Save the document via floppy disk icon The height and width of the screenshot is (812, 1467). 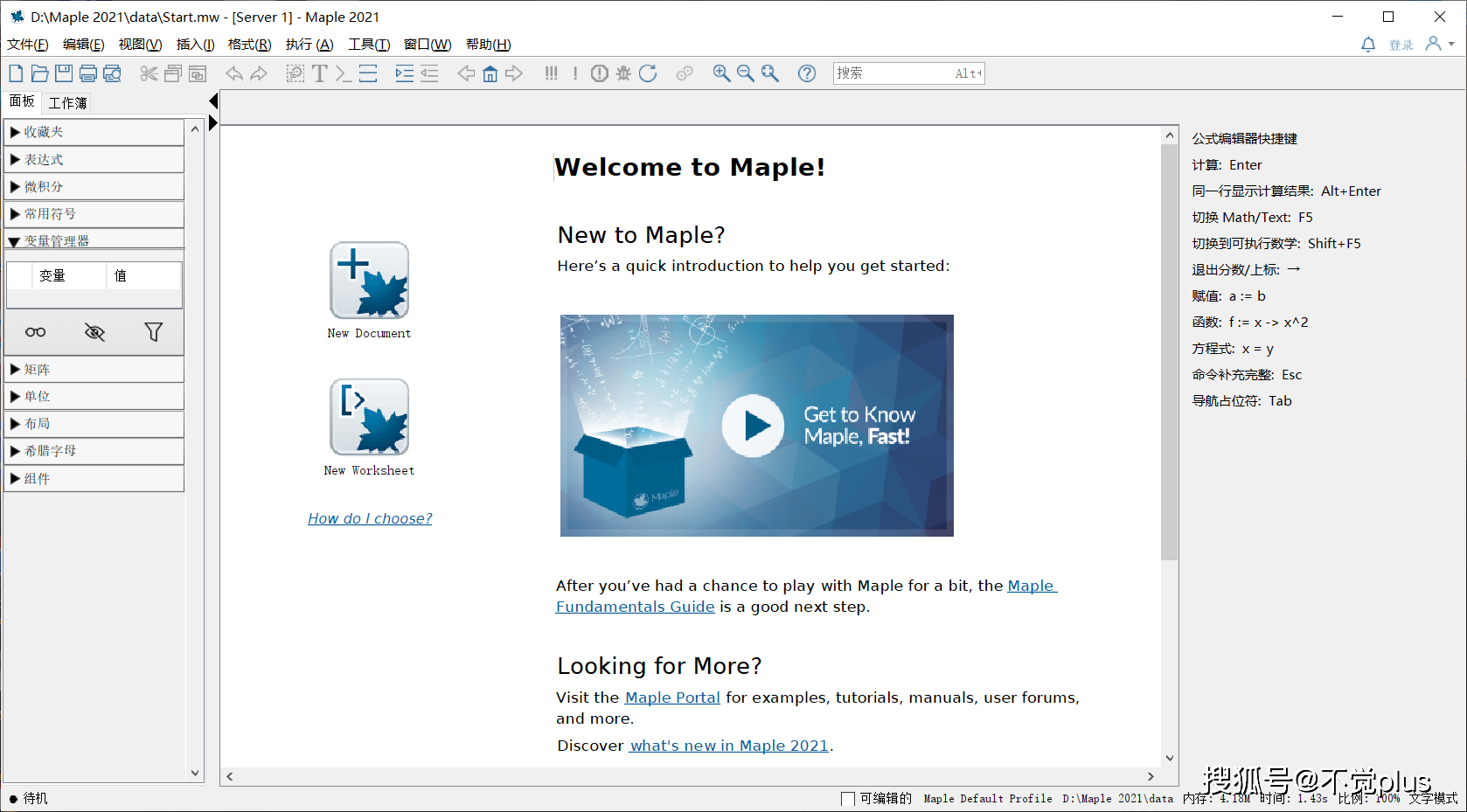tap(64, 73)
